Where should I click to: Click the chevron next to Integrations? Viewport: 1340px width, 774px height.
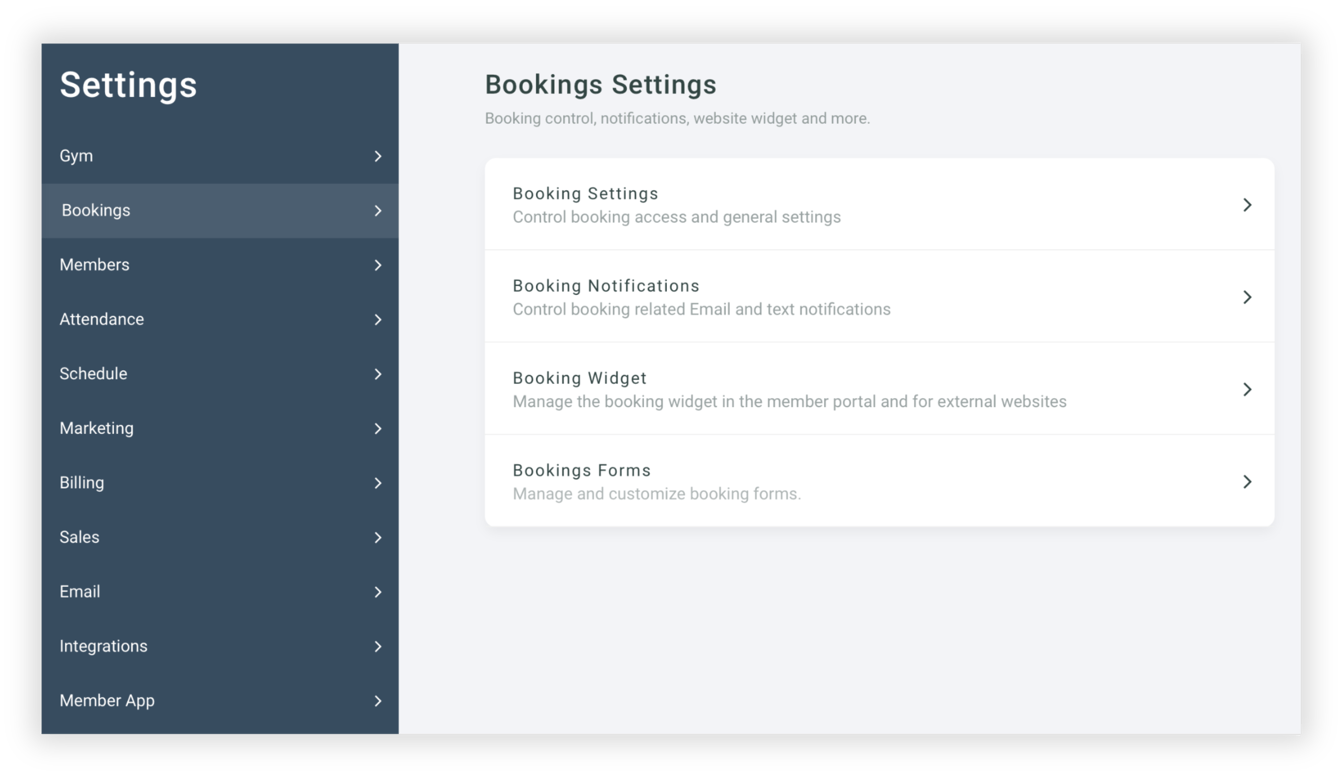click(378, 647)
